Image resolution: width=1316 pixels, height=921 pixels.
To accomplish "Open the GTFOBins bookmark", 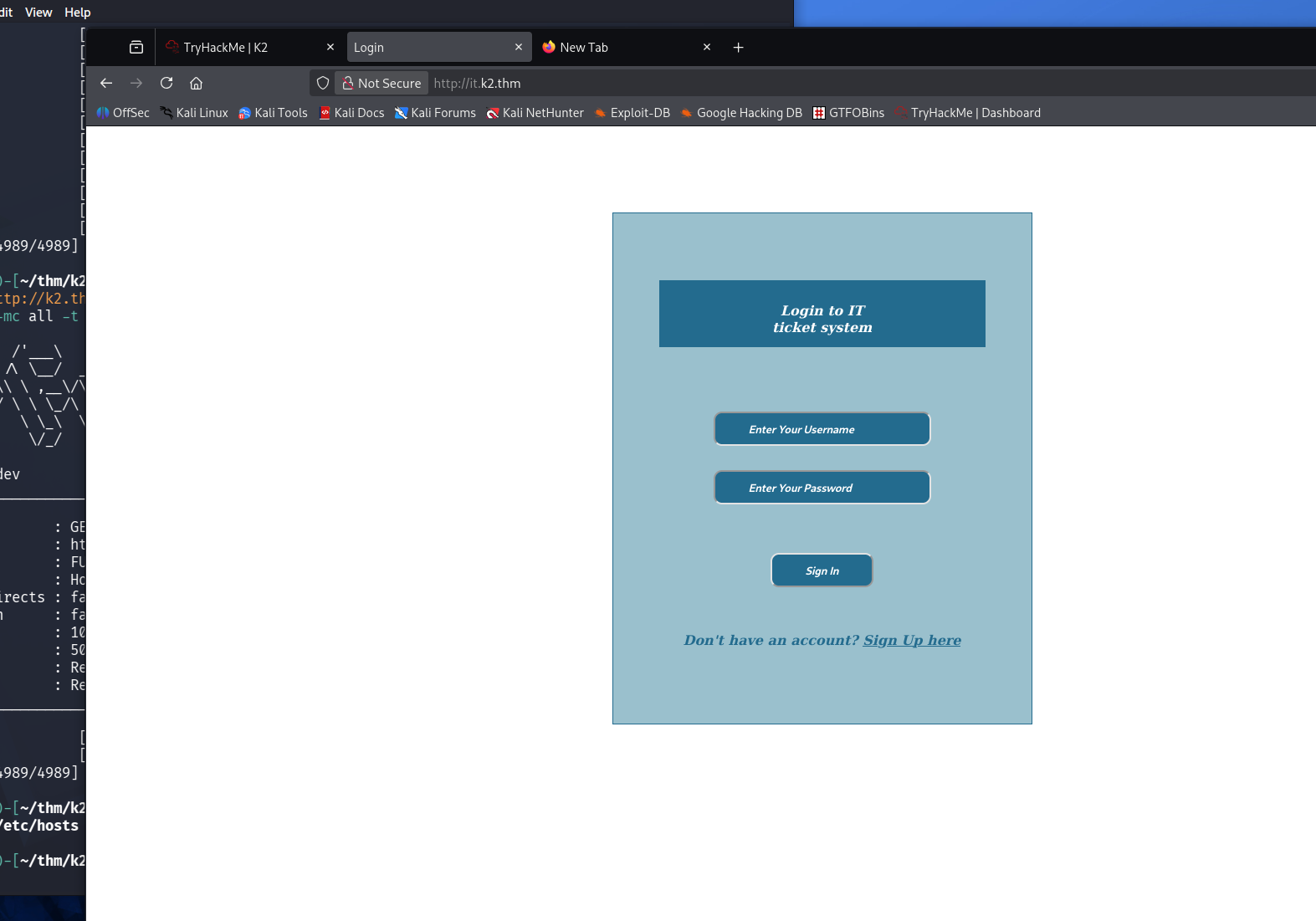I will tap(848, 113).
